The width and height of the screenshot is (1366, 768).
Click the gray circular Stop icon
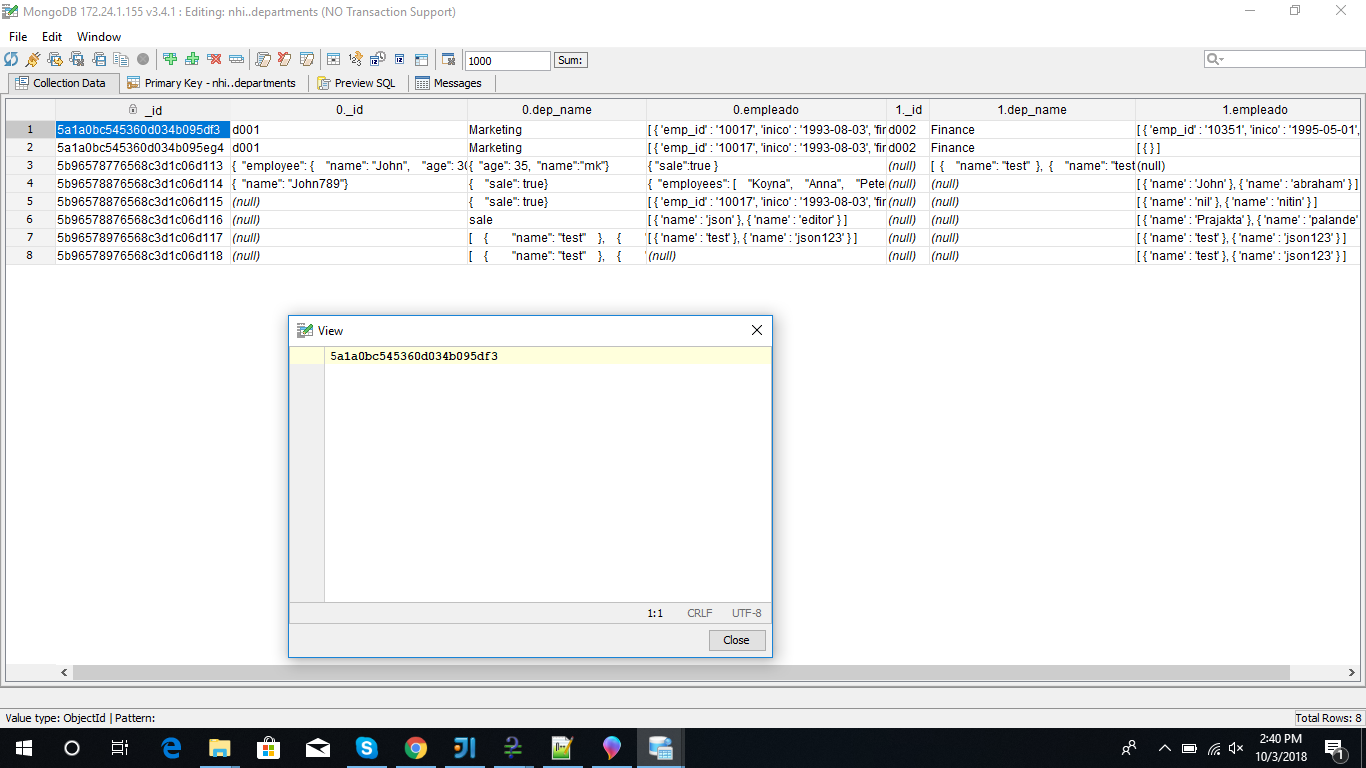point(143,59)
